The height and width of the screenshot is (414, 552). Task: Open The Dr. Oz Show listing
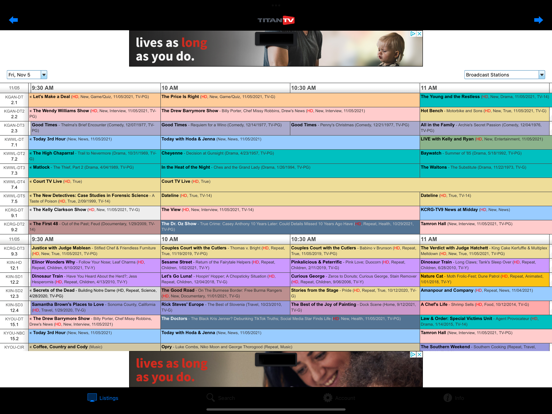coord(290,227)
